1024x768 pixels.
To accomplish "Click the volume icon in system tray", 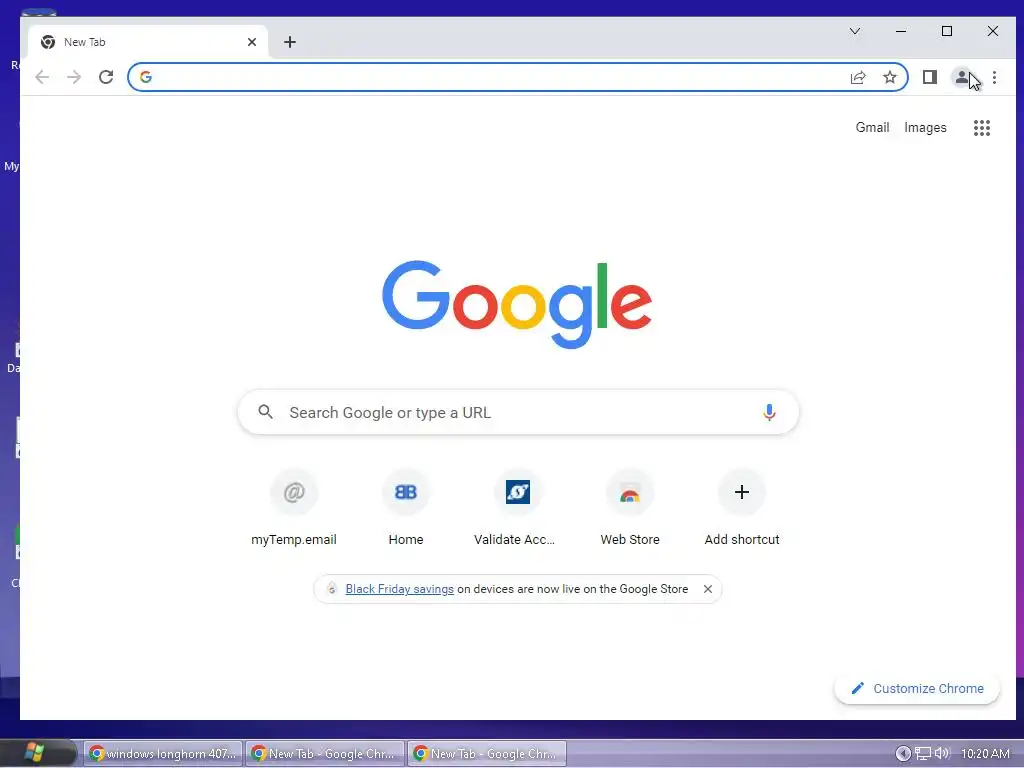I will point(942,754).
